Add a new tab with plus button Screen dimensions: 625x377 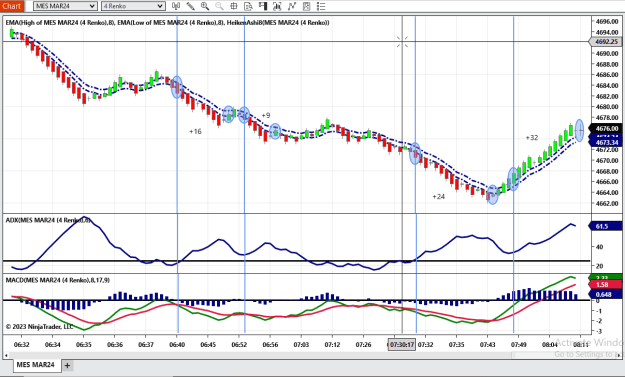[67, 365]
